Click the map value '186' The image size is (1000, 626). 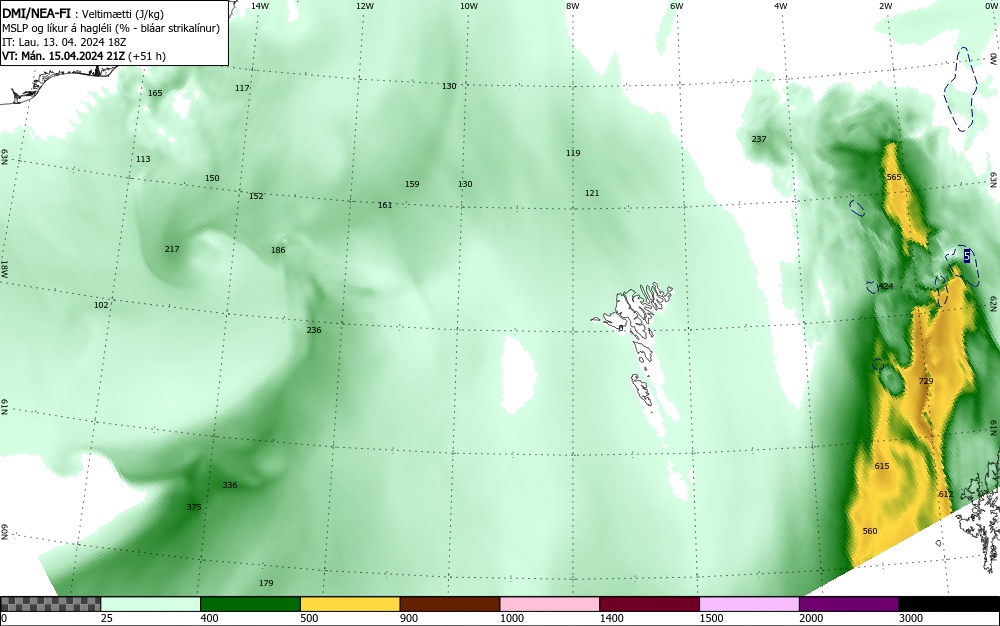tap(278, 250)
